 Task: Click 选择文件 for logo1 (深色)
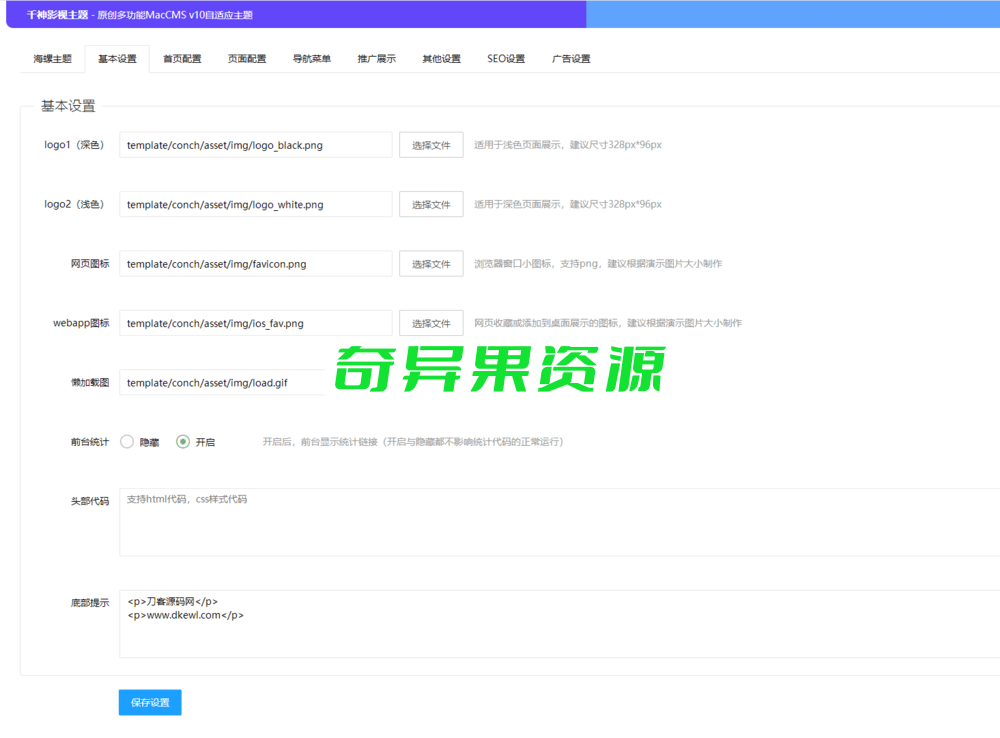(431, 144)
